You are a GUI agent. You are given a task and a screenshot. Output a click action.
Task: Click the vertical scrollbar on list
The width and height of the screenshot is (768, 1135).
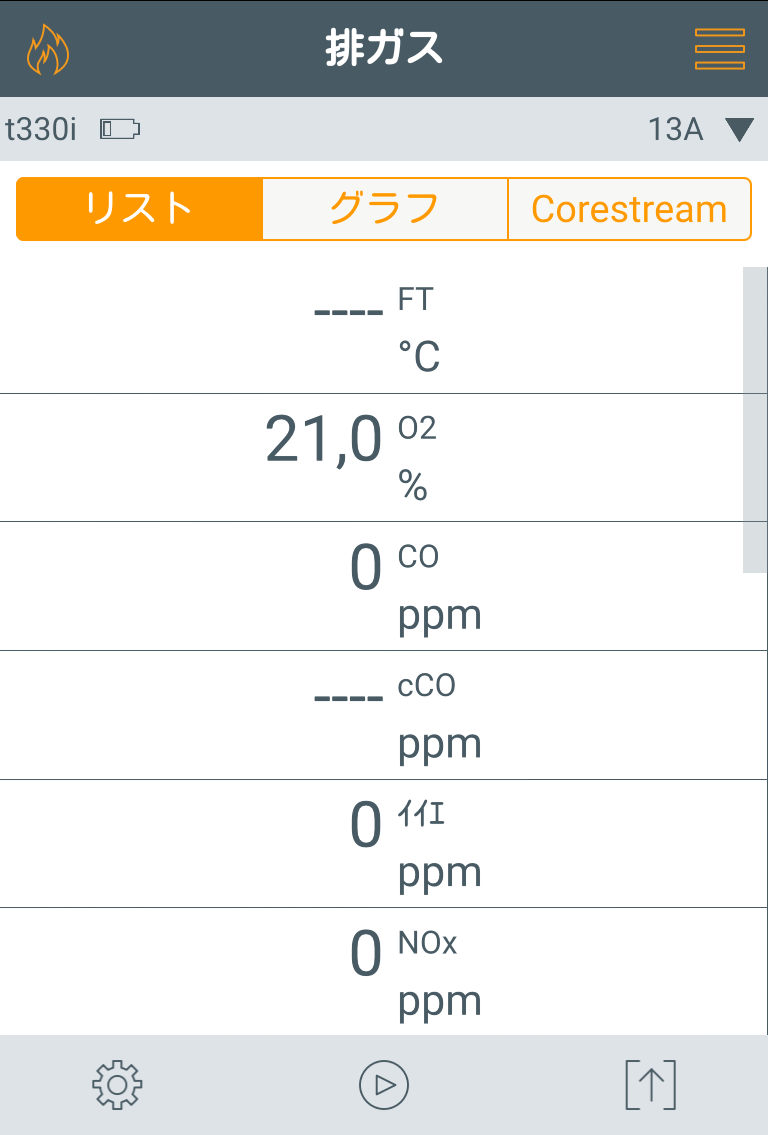tap(754, 420)
